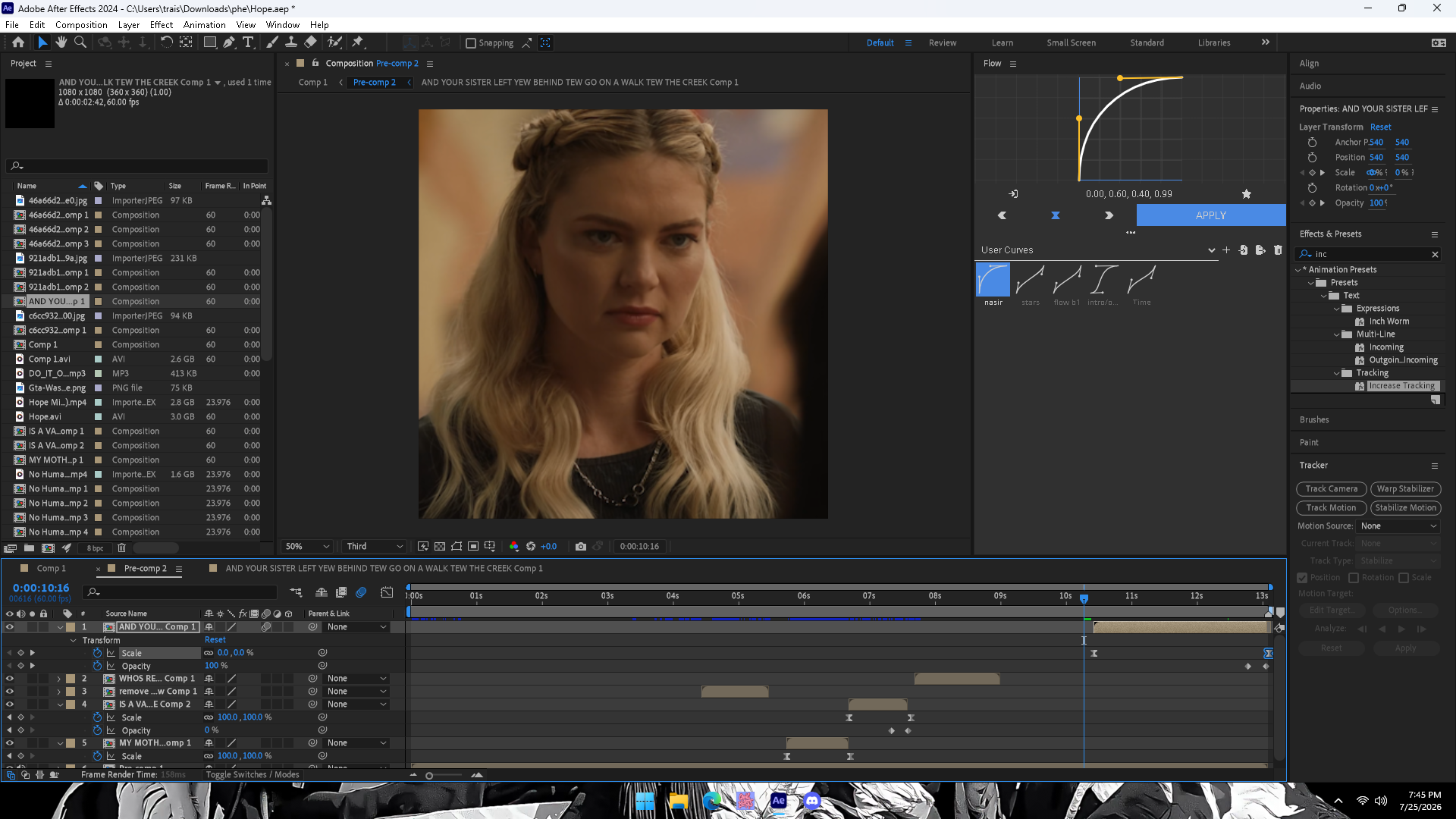
Task: Switch to Comp 1 timeline tab
Action: pos(52,569)
